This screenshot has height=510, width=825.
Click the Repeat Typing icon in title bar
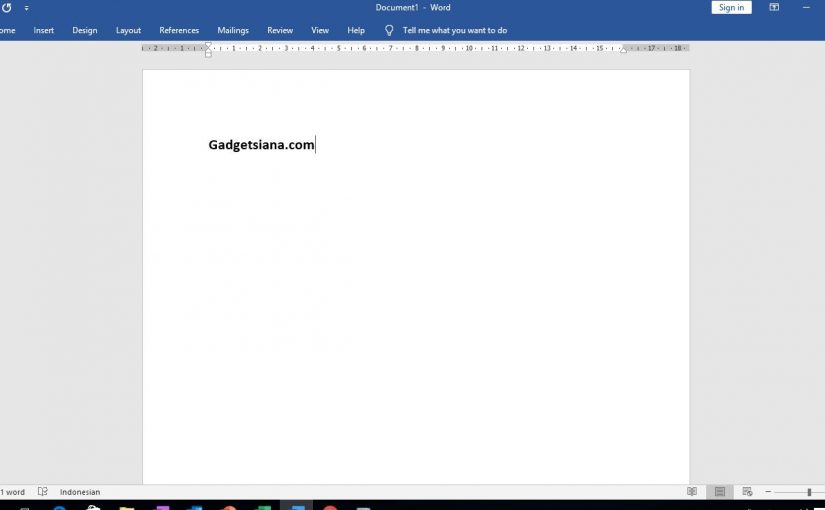pos(6,8)
